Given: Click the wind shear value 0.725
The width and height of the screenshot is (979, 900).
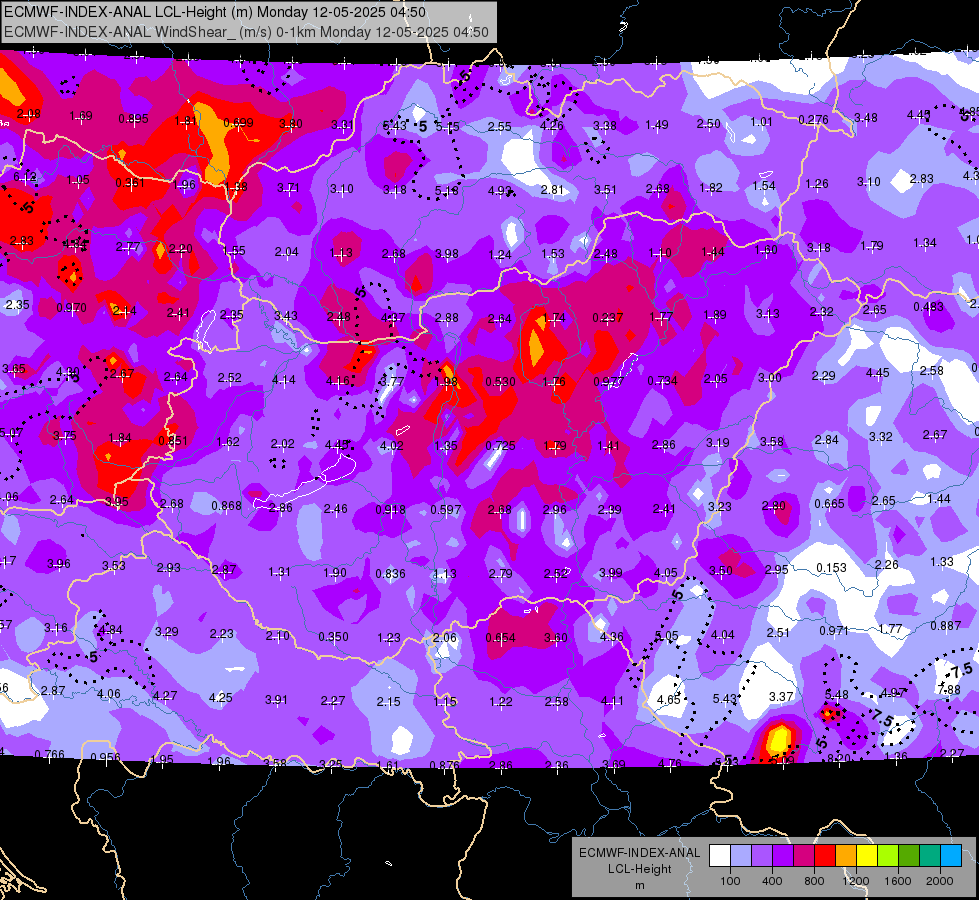Looking at the screenshot, I should tap(501, 445).
